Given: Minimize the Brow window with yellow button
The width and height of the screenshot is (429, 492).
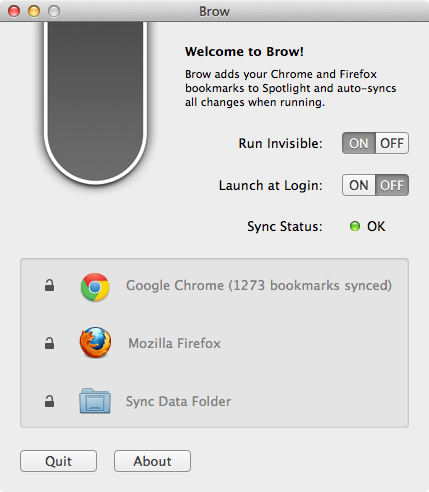Looking at the screenshot, I should point(34,11).
